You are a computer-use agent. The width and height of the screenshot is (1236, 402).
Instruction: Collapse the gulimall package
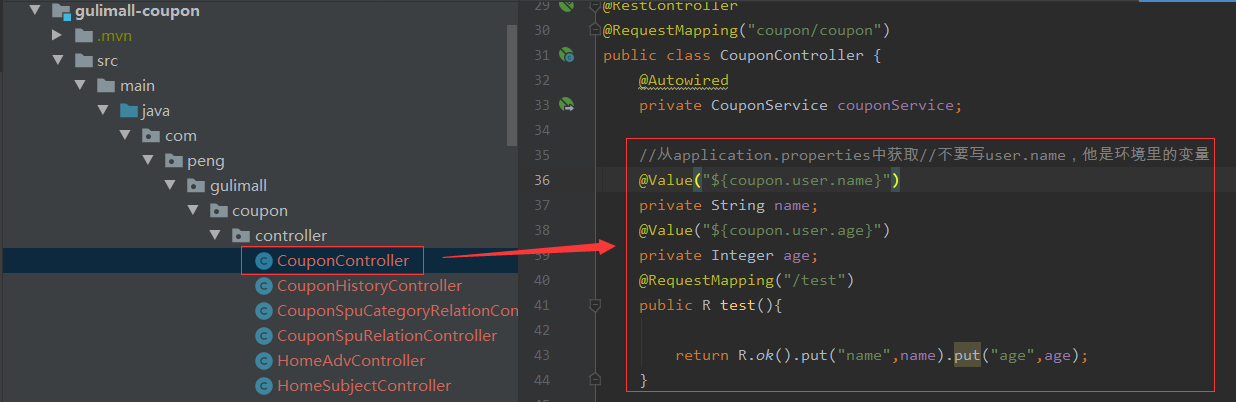[171, 186]
